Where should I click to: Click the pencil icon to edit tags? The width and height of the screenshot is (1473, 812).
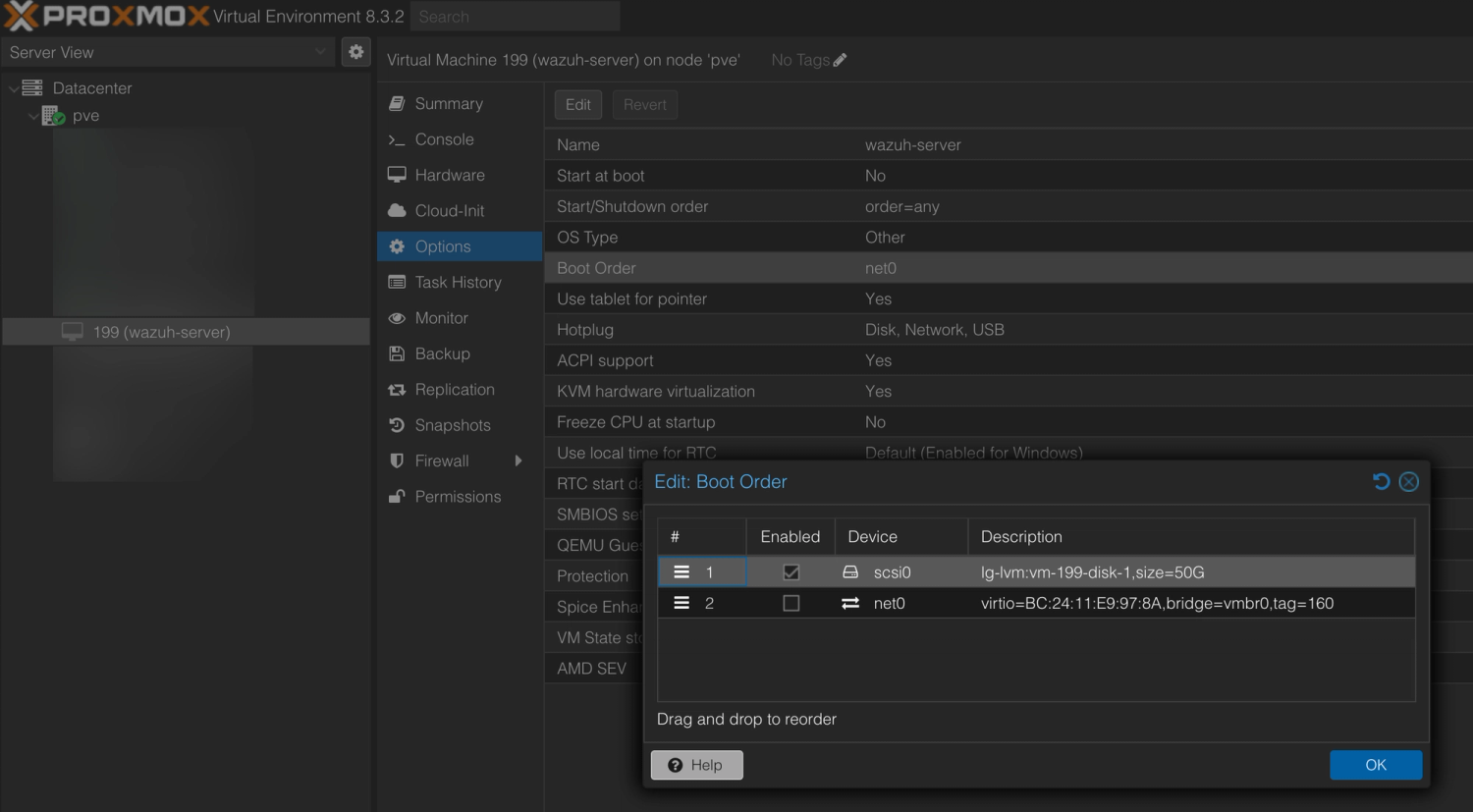point(840,60)
